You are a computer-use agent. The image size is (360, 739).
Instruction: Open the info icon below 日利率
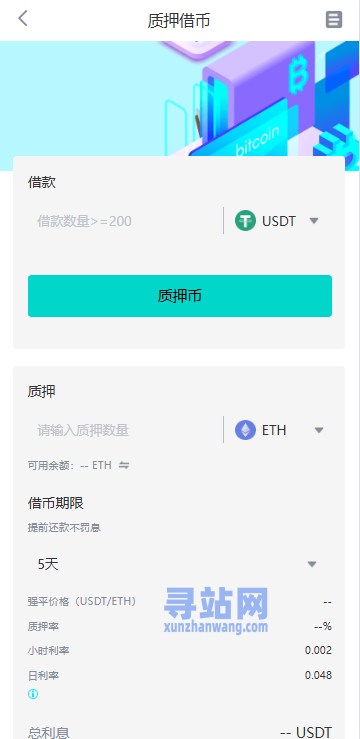tap(33, 694)
